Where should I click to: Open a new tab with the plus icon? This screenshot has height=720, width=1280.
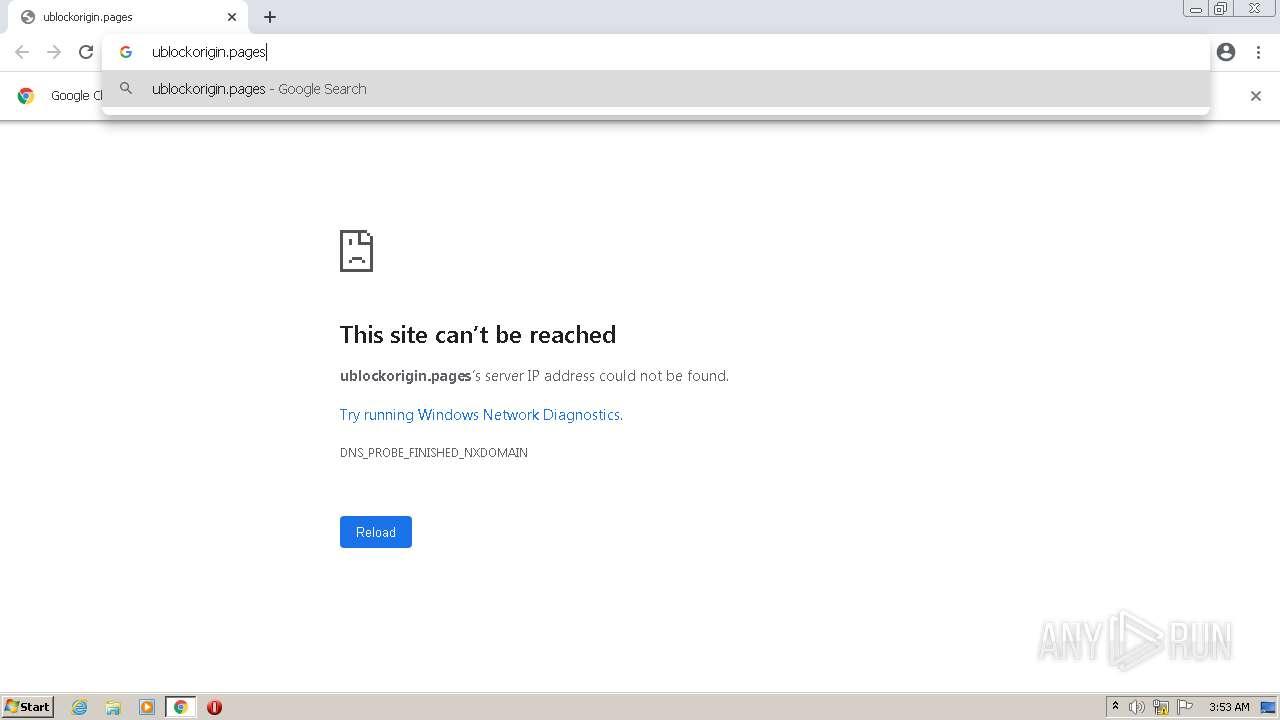(x=270, y=17)
